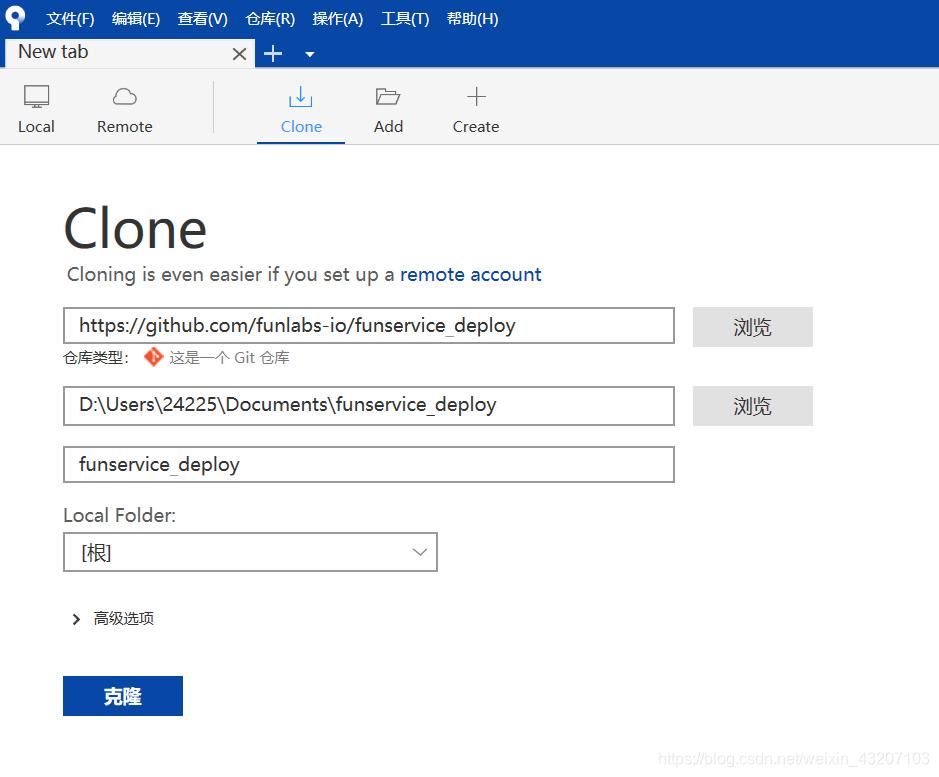Open the 操作(A) menu
The image size is (939, 777).
click(338, 19)
